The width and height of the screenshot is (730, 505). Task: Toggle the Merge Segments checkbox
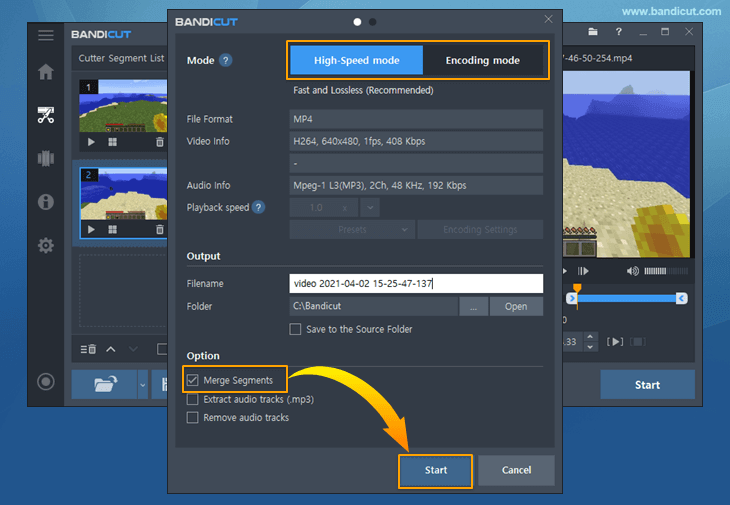[192, 380]
